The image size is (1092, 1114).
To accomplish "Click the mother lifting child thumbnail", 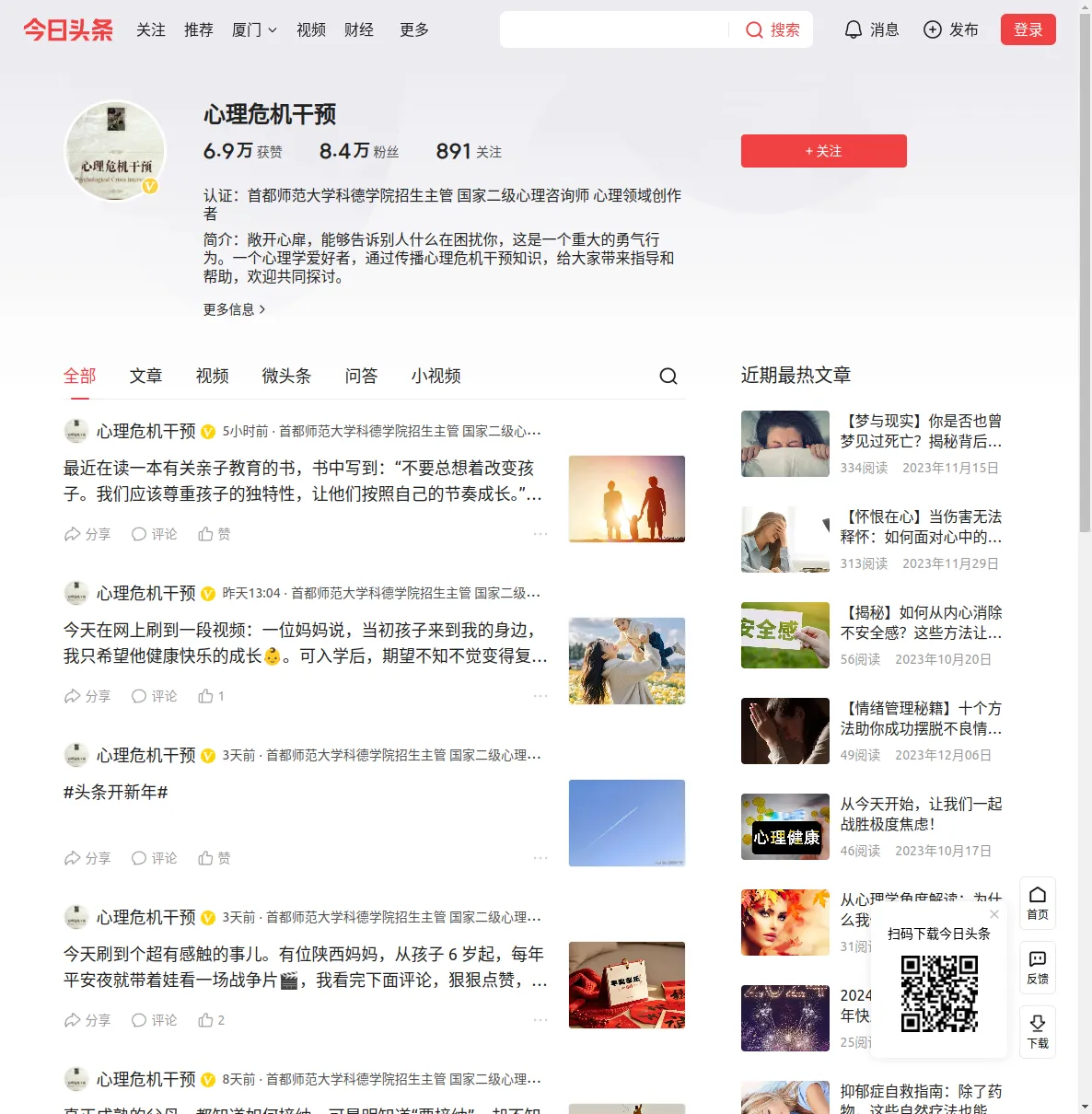I will tap(627, 661).
